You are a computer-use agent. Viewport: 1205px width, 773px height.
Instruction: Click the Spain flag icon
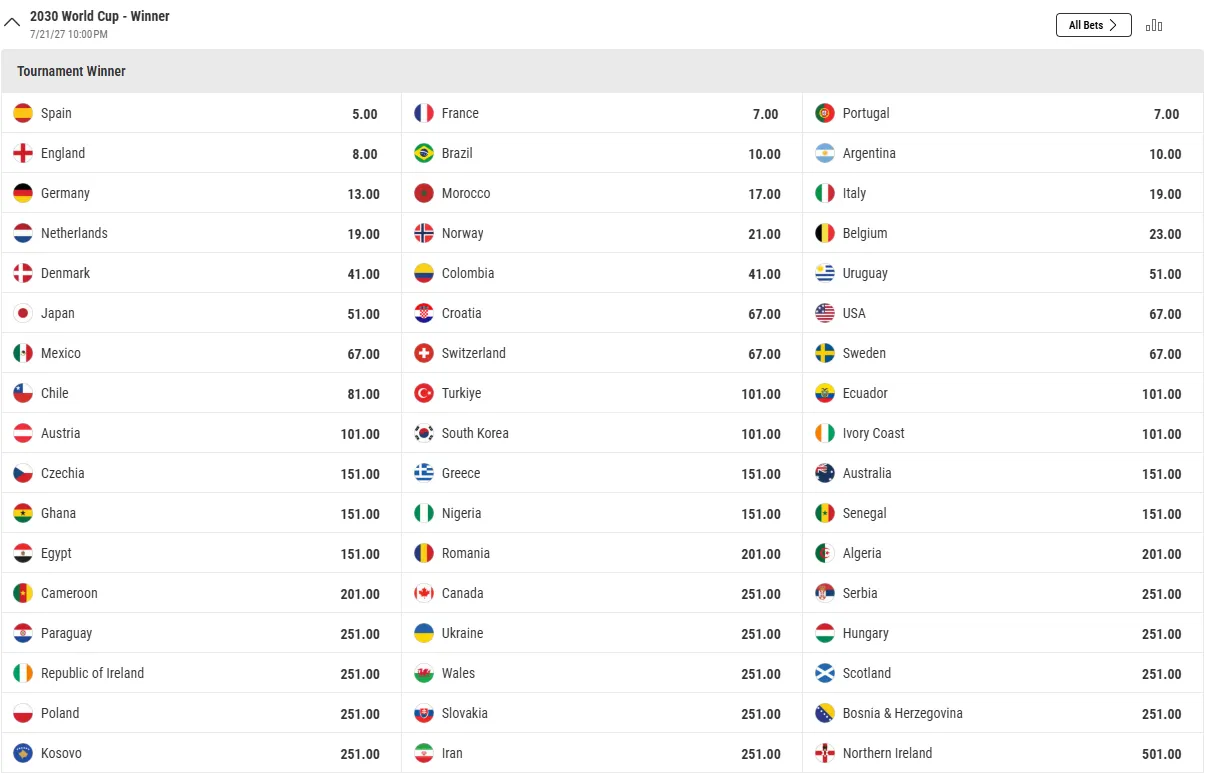23,113
